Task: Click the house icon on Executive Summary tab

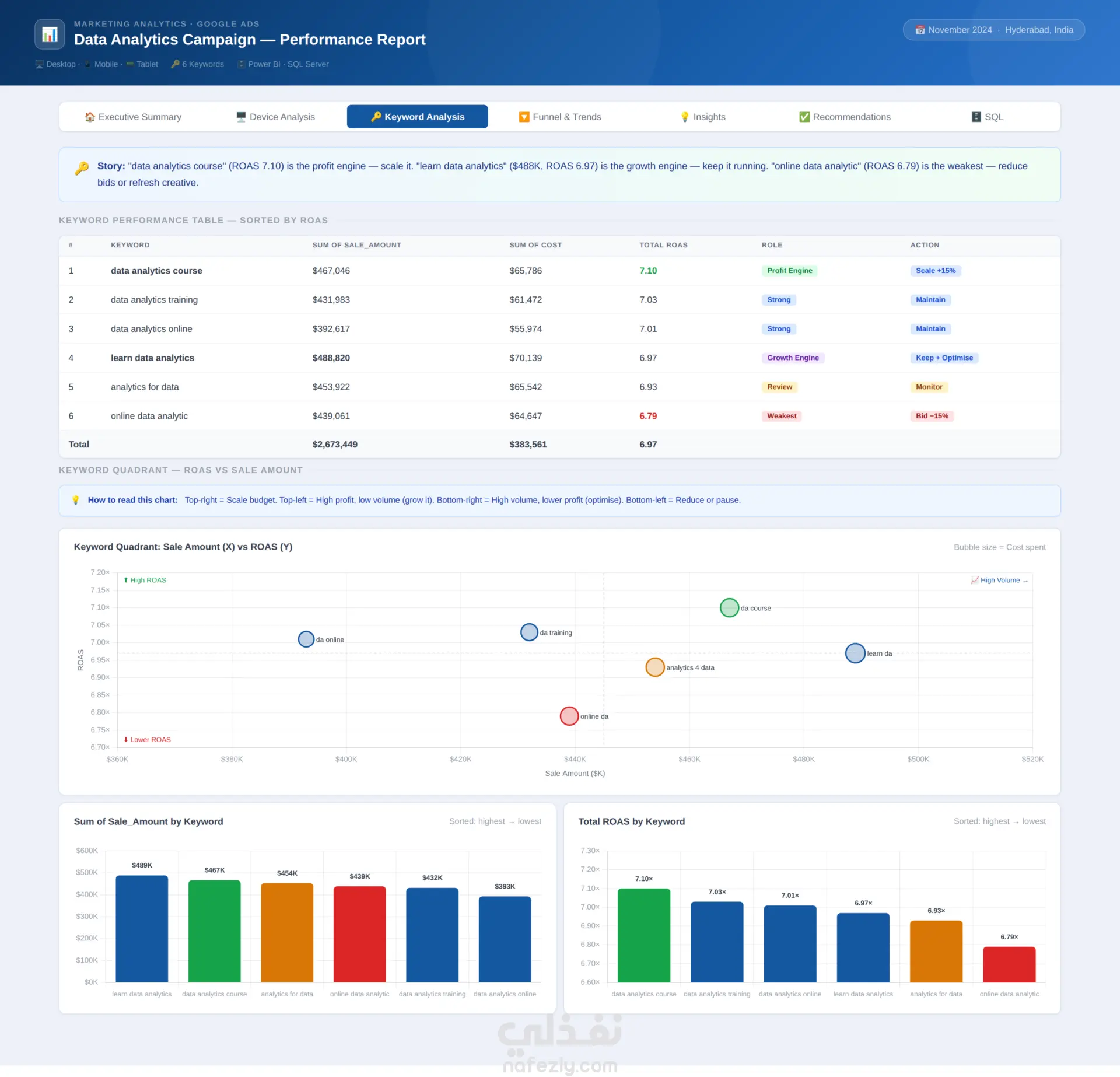Action: pos(90,117)
